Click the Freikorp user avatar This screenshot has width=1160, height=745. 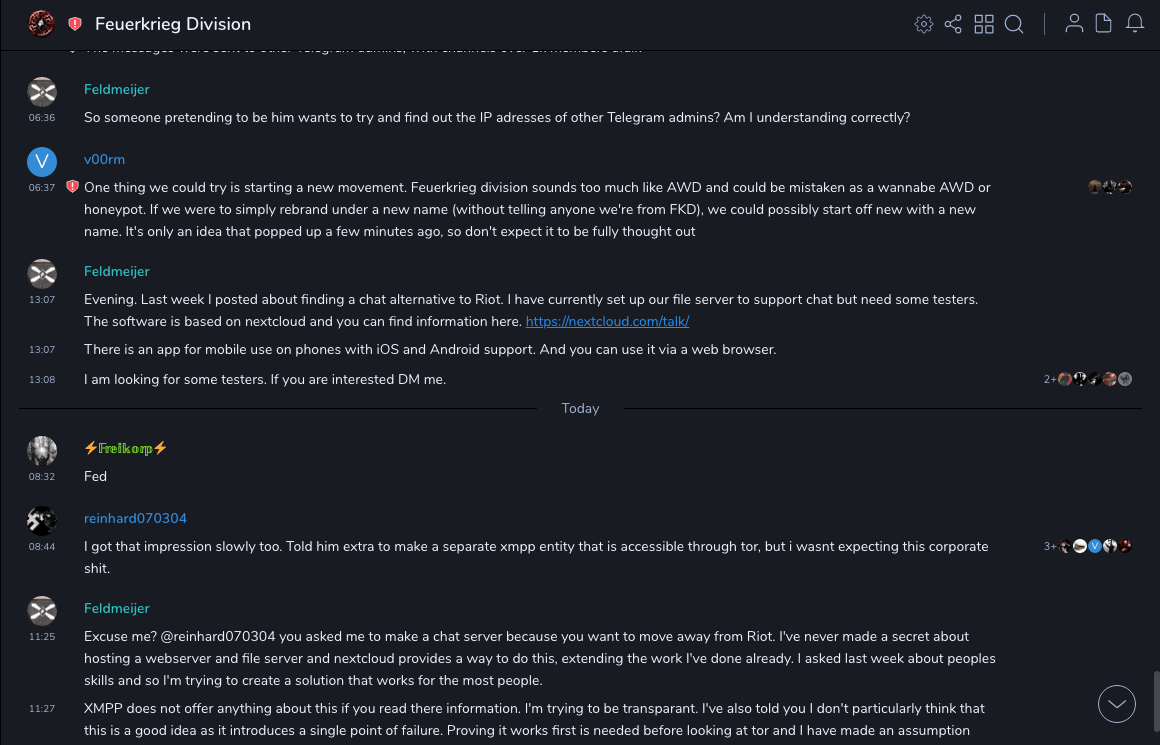tap(42, 450)
